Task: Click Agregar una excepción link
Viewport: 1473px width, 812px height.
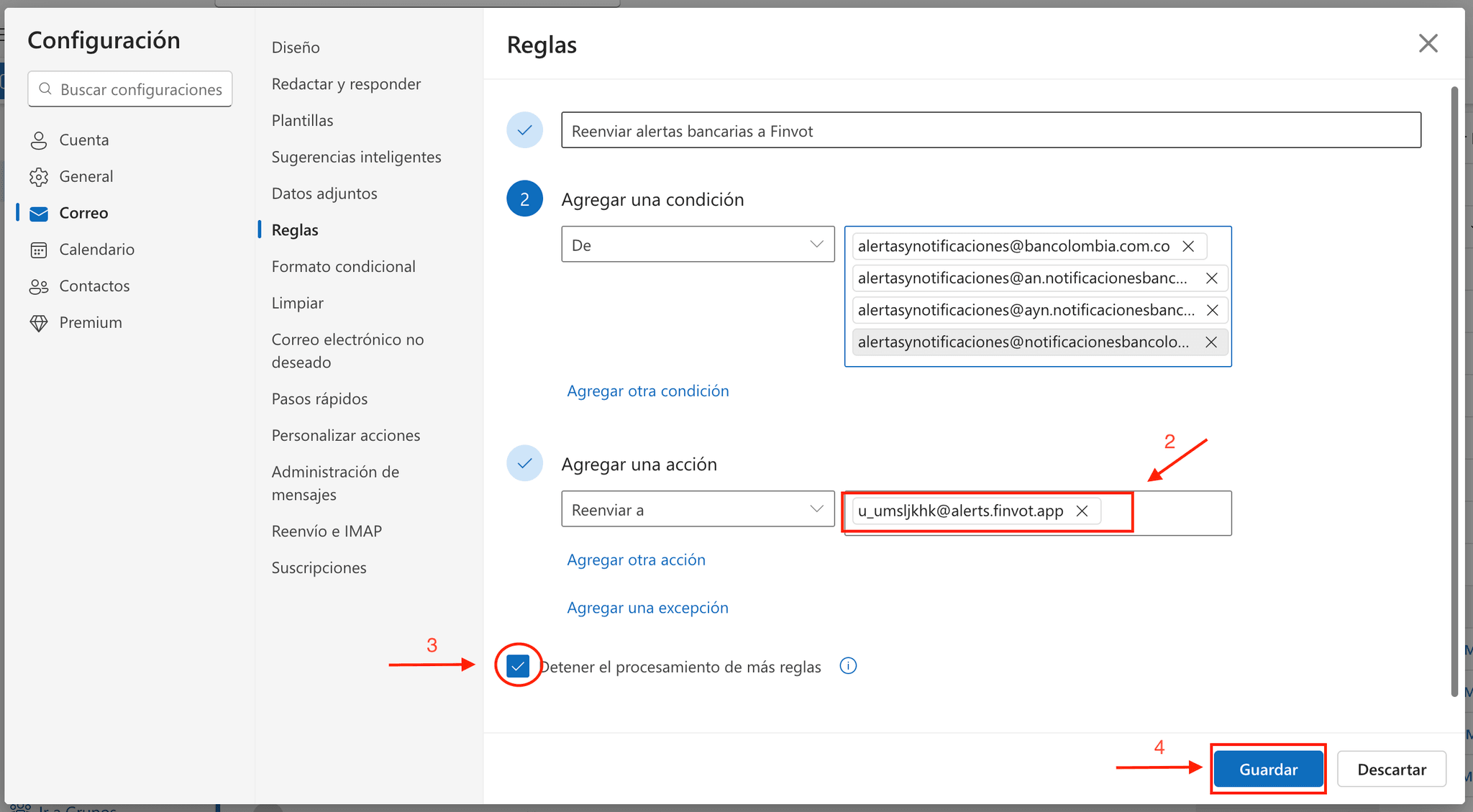Action: coord(647,608)
